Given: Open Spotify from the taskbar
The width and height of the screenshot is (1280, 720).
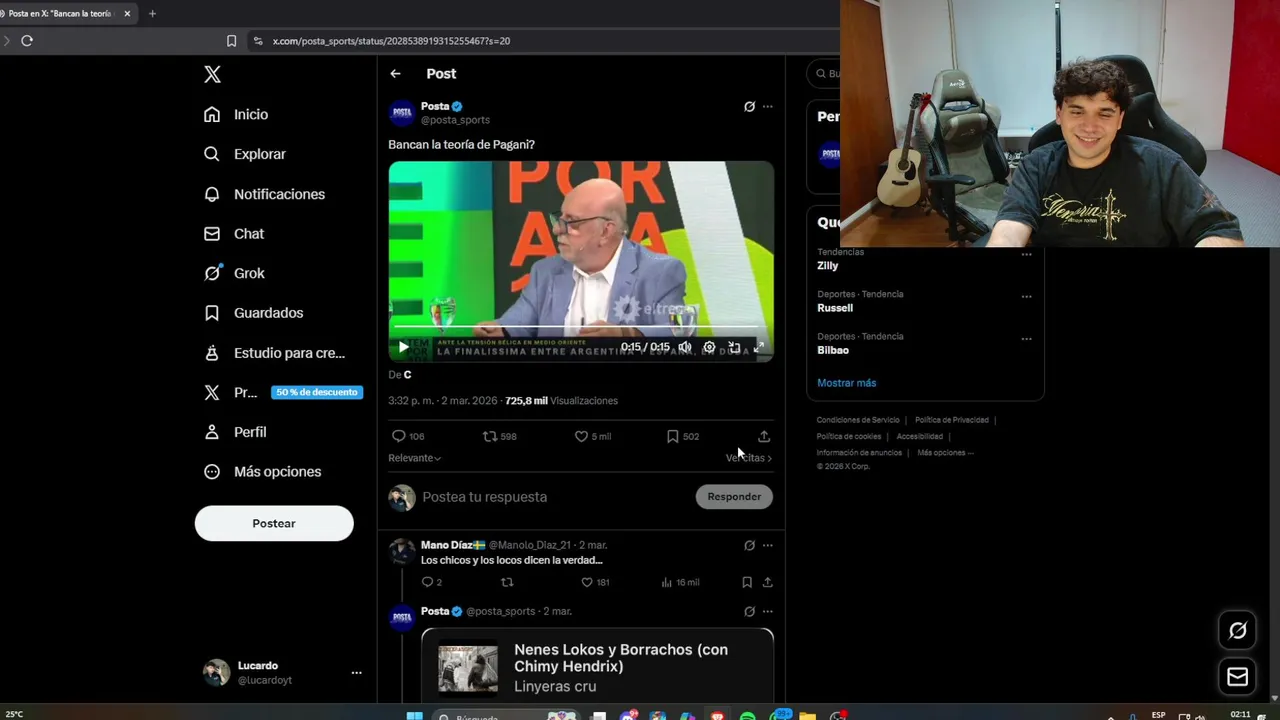Looking at the screenshot, I should click(x=747, y=716).
